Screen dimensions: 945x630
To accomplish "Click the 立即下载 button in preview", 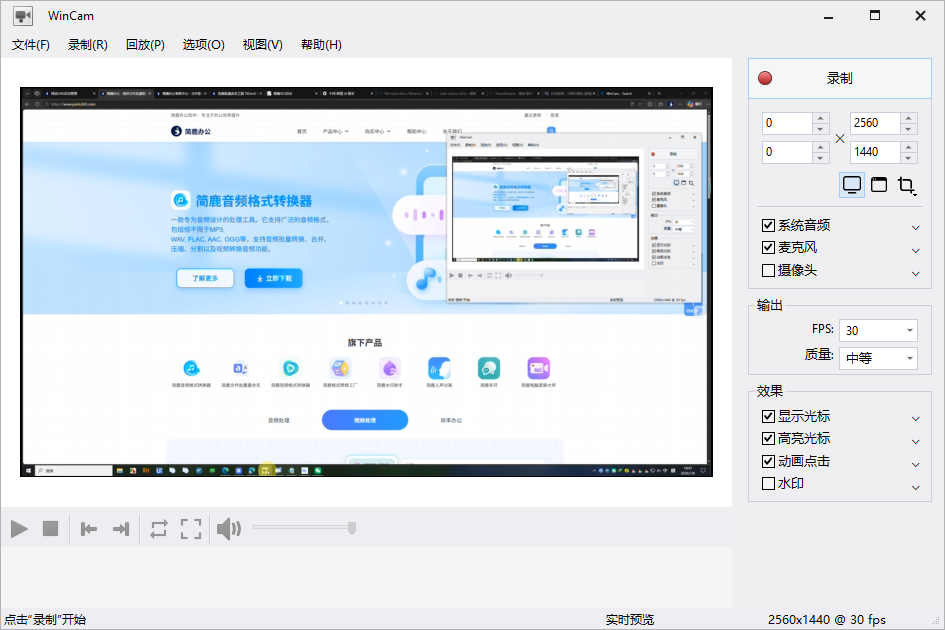I will (274, 278).
